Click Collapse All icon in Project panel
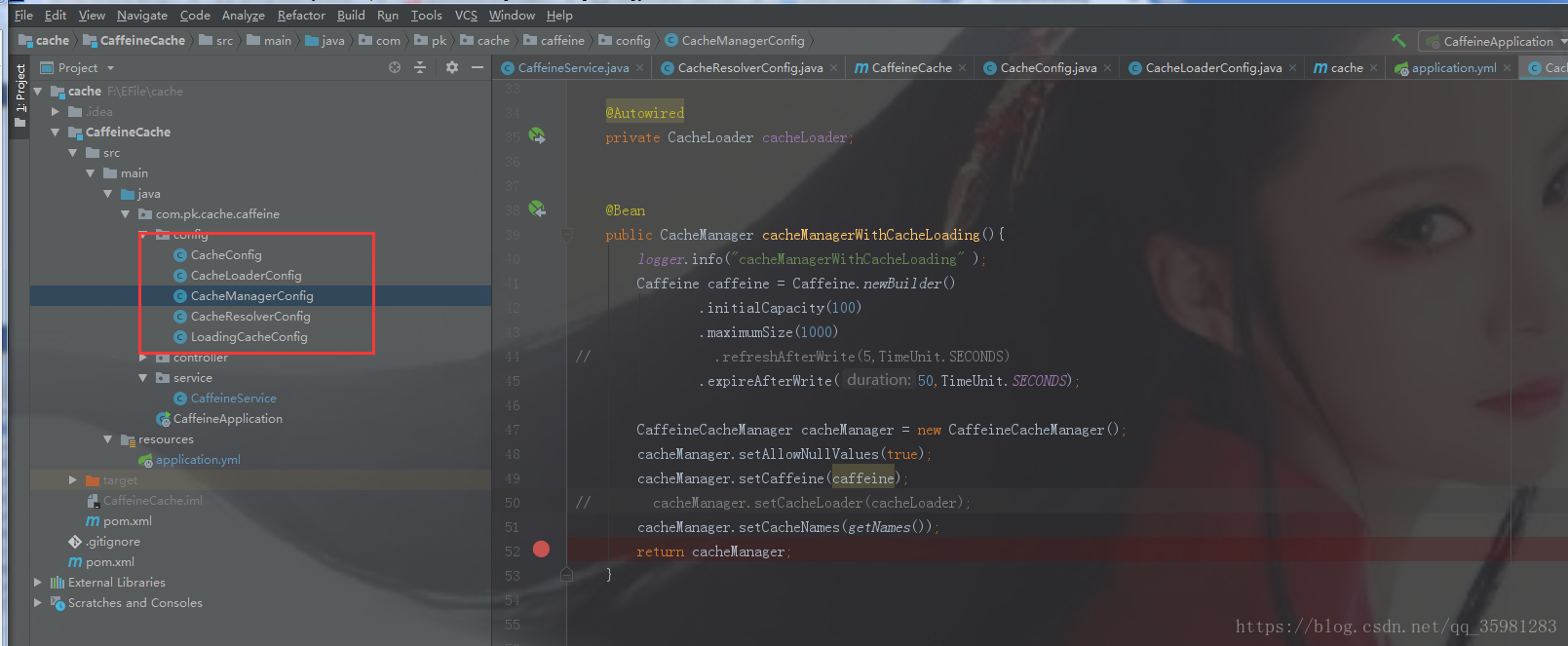Image resolution: width=1568 pixels, height=646 pixels. pos(420,67)
